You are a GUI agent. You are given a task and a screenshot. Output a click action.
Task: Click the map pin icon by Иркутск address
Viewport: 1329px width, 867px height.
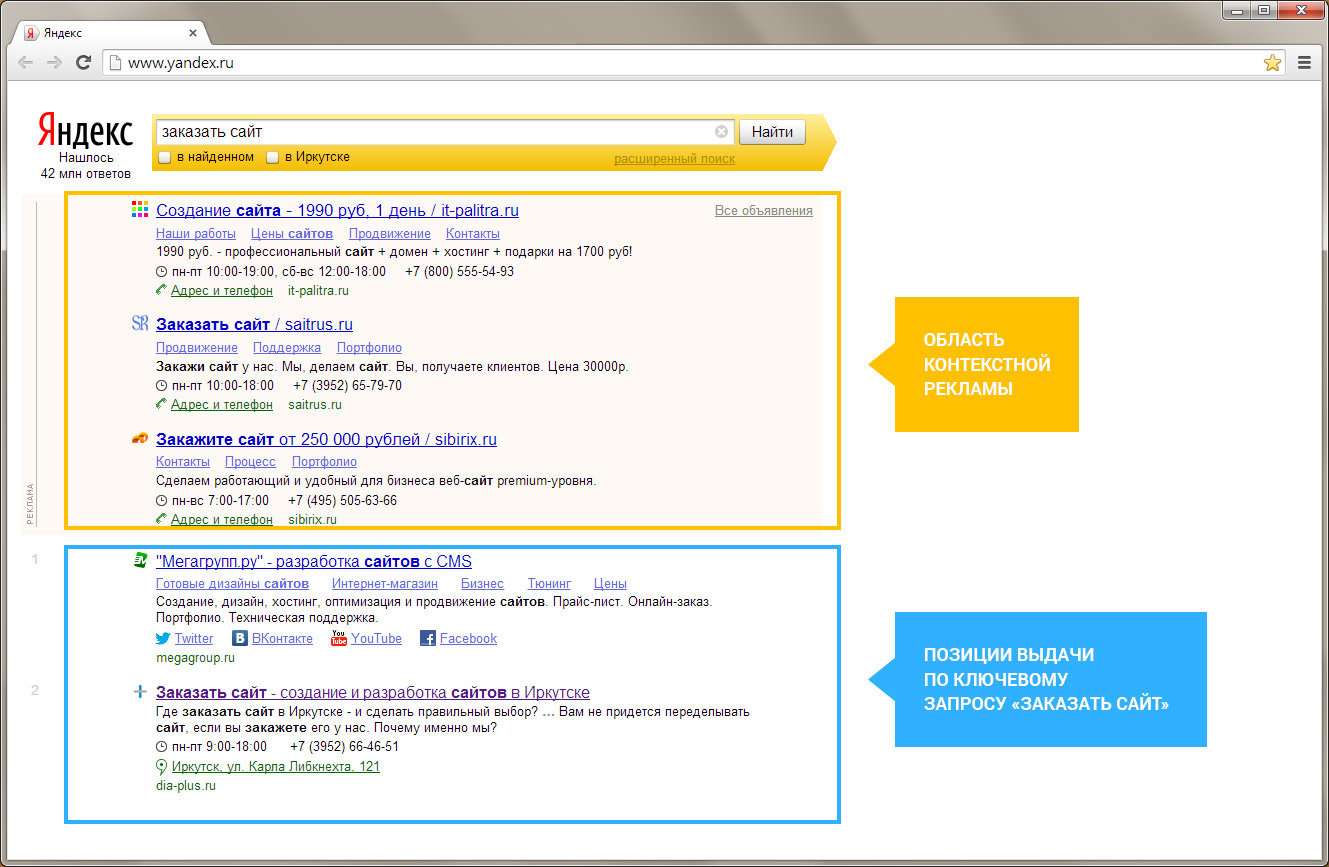[162, 767]
